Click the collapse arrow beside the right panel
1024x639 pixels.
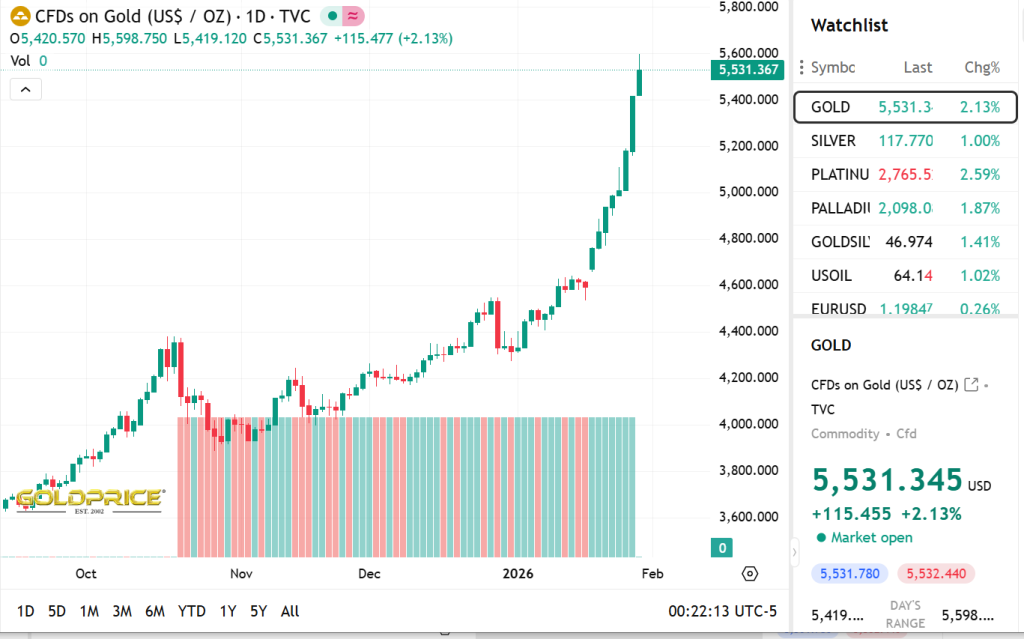(x=793, y=551)
